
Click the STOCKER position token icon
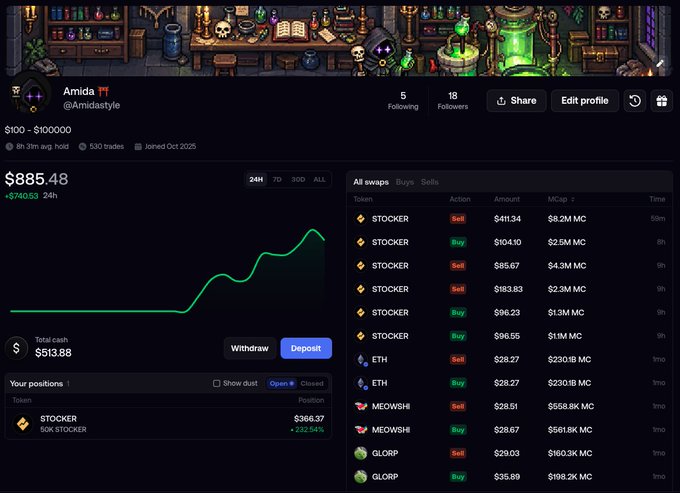(23, 424)
